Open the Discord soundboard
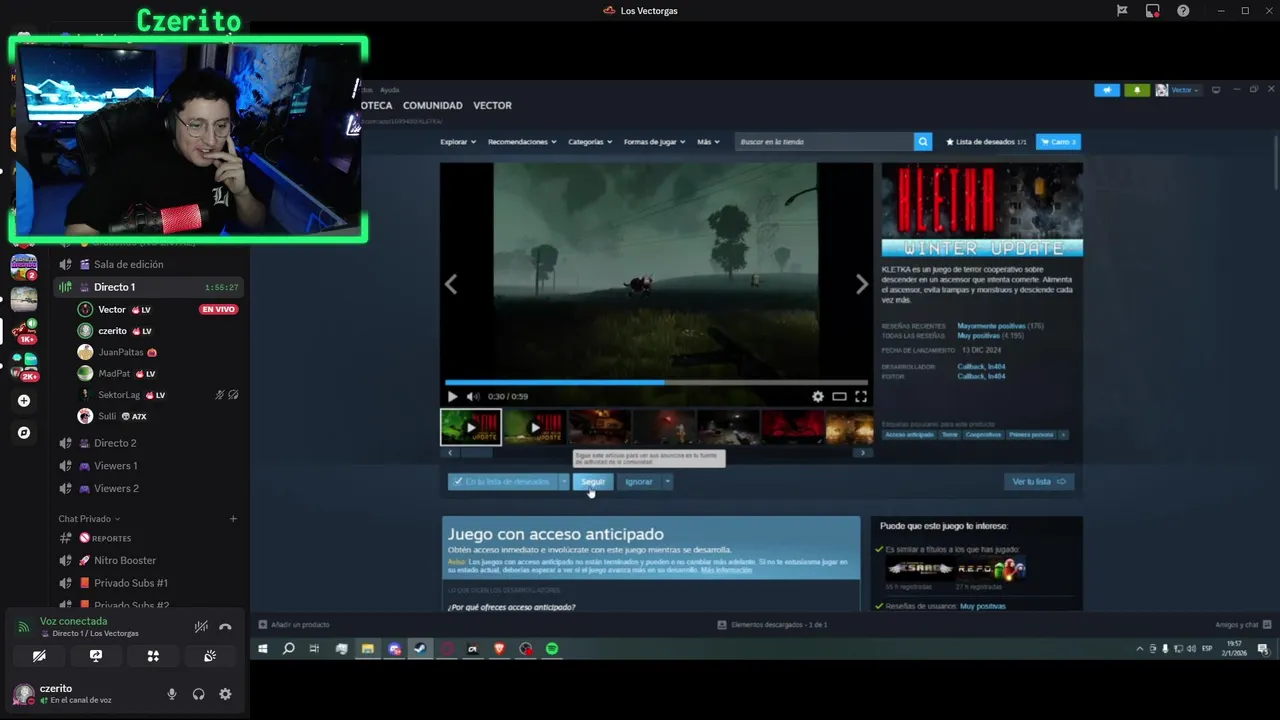The image size is (1280, 720). tap(210, 656)
